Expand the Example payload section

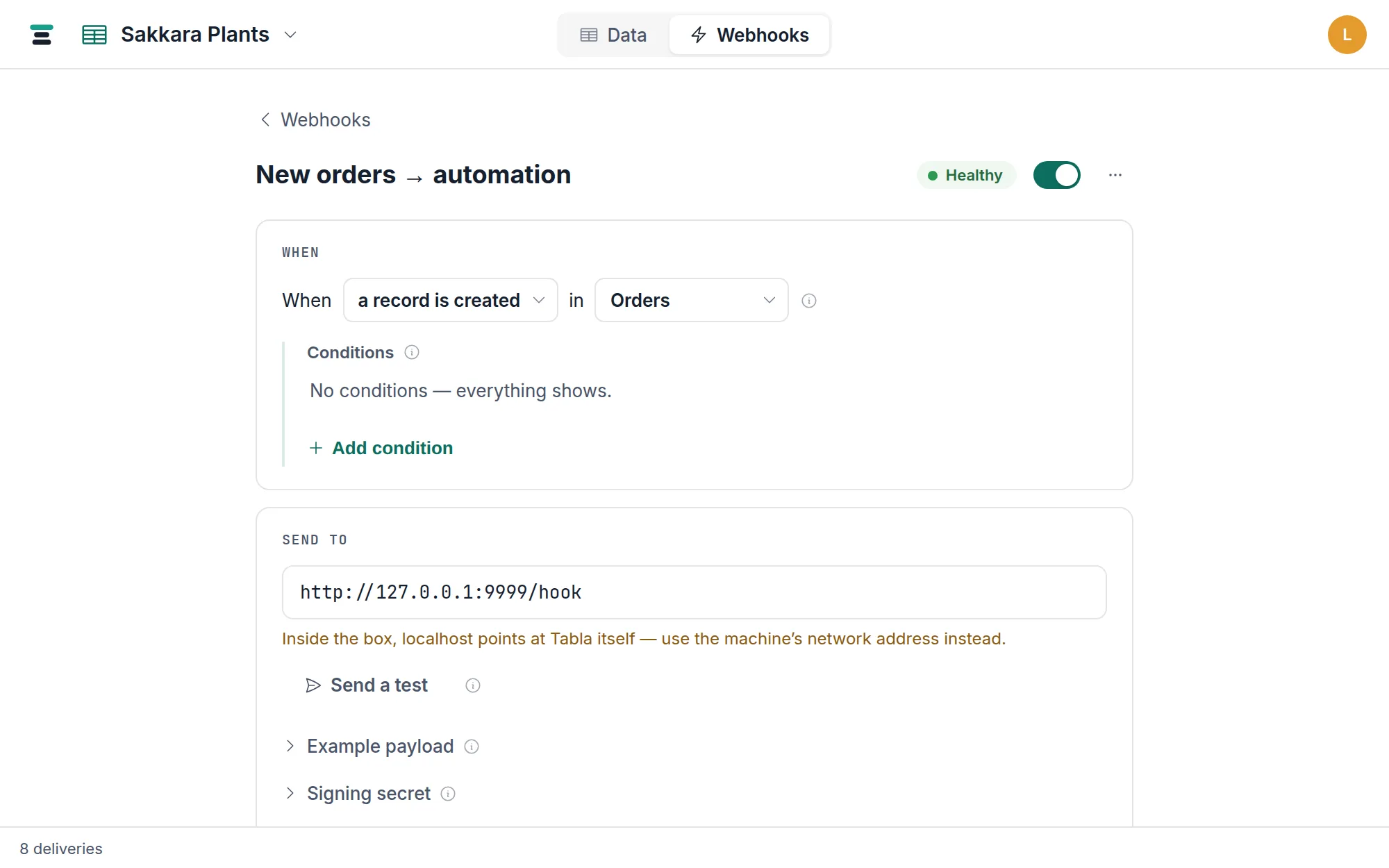click(370, 746)
